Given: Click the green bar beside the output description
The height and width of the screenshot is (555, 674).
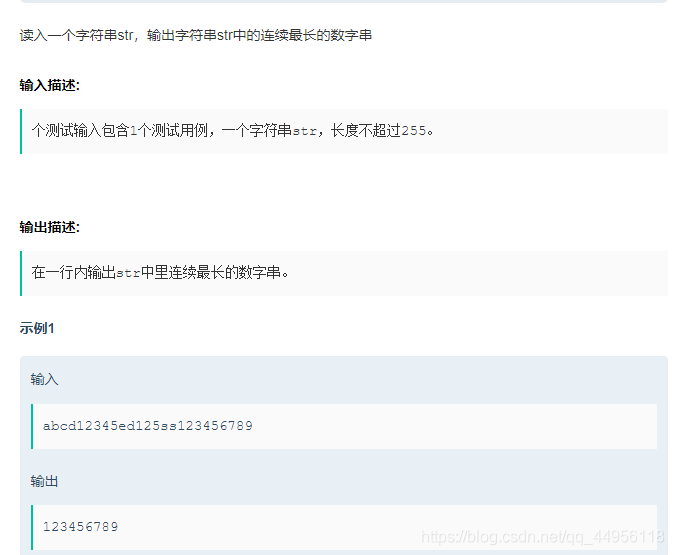Looking at the screenshot, I should (21, 273).
